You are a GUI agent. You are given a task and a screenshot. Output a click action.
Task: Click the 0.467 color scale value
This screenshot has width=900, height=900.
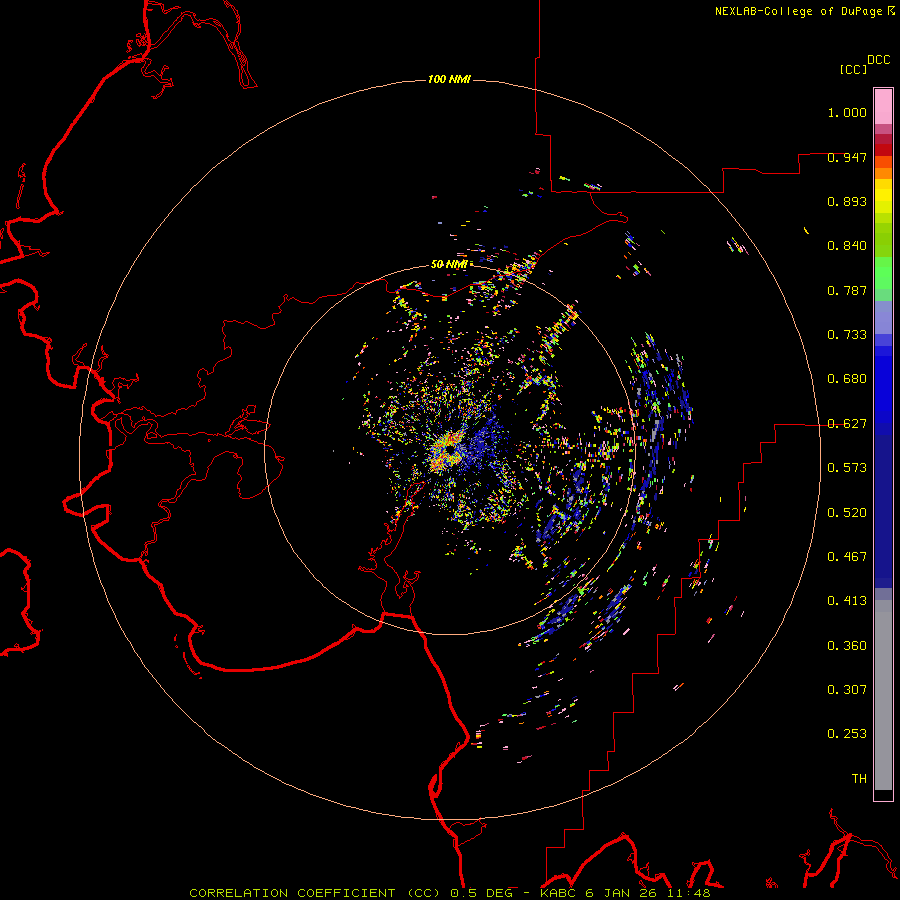[x=847, y=557]
